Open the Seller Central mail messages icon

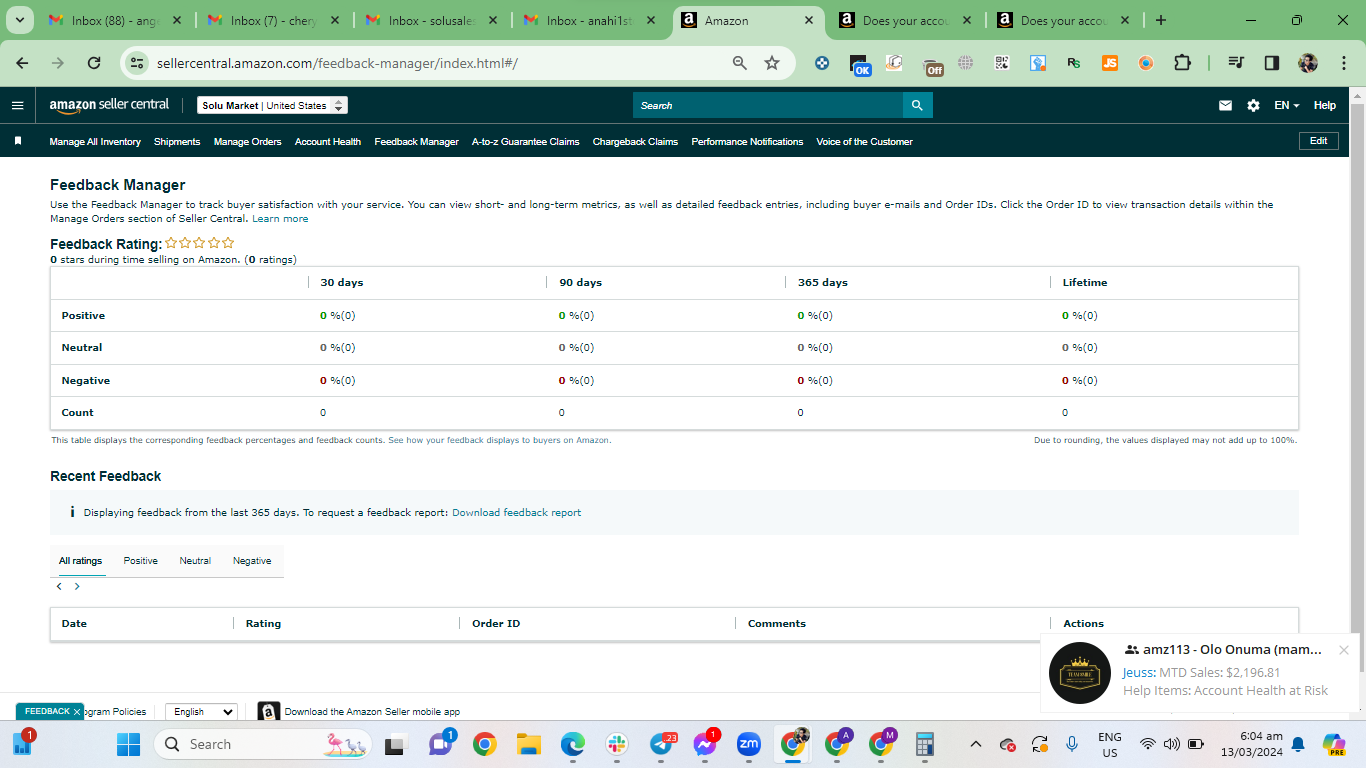1225,105
